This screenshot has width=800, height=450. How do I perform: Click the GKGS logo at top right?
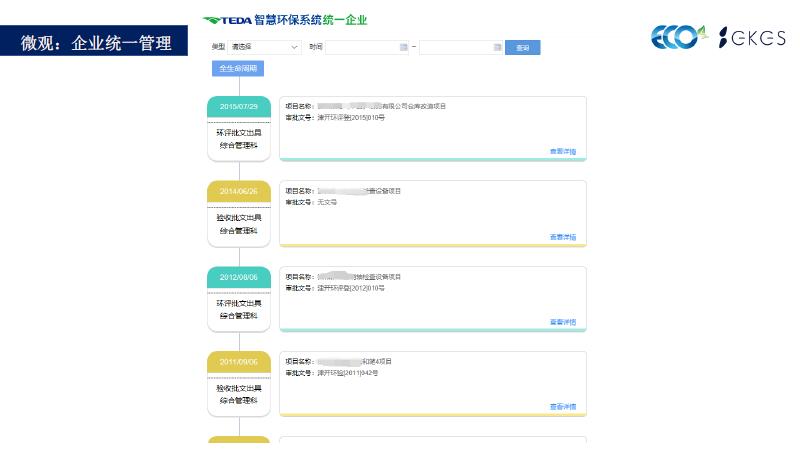point(752,38)
